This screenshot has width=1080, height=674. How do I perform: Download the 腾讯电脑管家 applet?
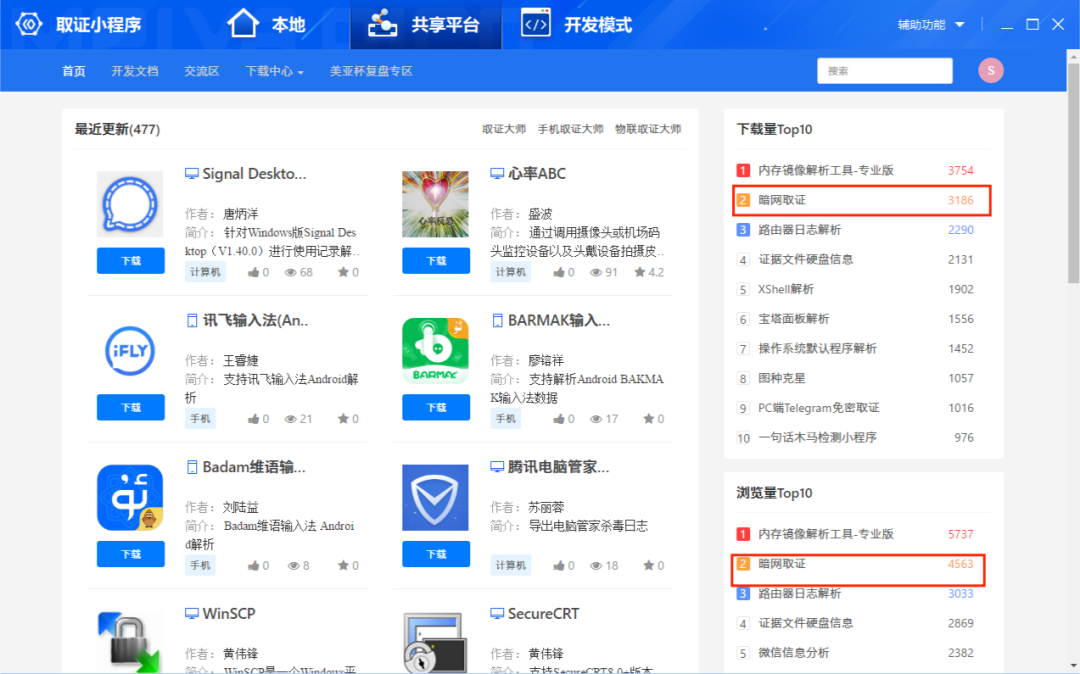436,554
